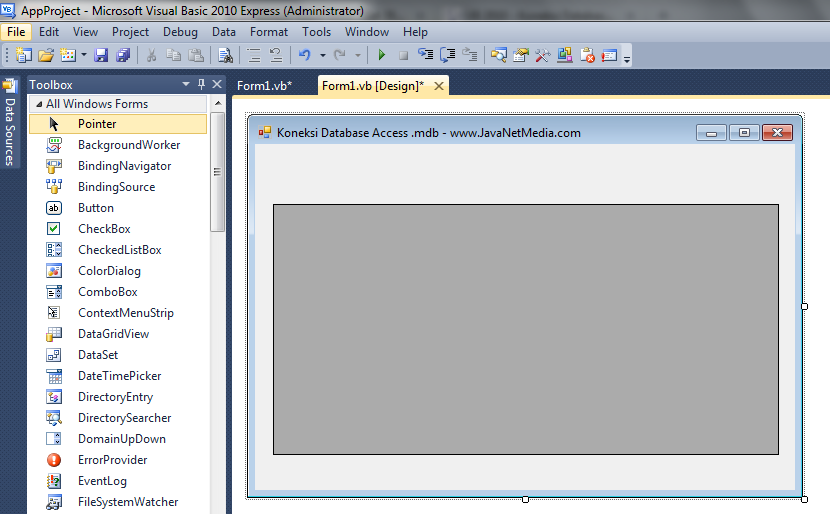Select the Button control in Toolbox

pyautogui.click(x=118, y=208)
